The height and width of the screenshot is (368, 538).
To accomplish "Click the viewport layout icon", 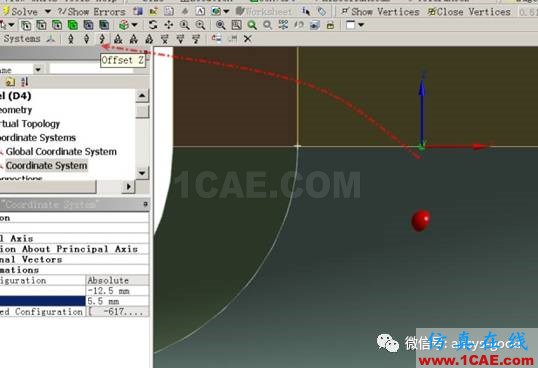I will pyautogui.click(x=350, y=25).
